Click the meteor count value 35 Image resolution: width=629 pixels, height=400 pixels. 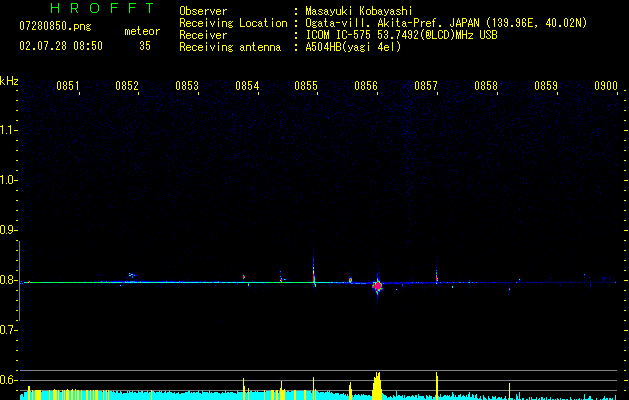click(145, 46)
